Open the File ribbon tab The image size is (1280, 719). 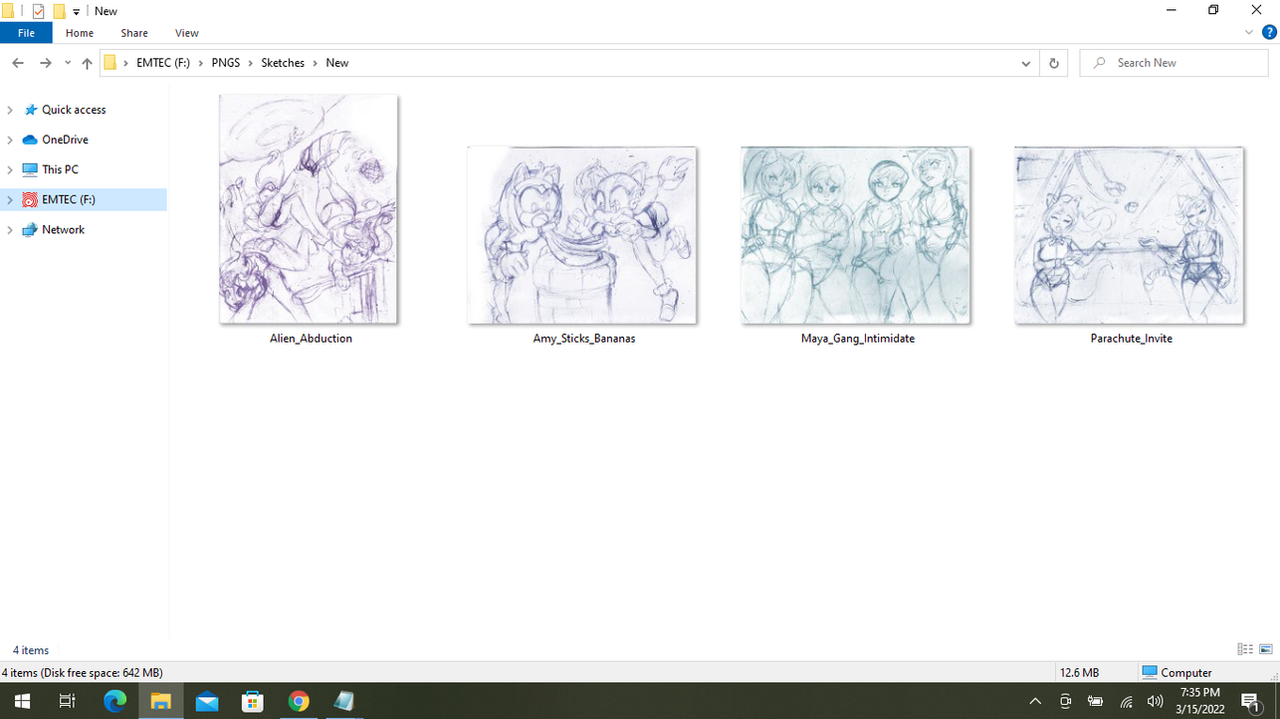click(26, 33)
